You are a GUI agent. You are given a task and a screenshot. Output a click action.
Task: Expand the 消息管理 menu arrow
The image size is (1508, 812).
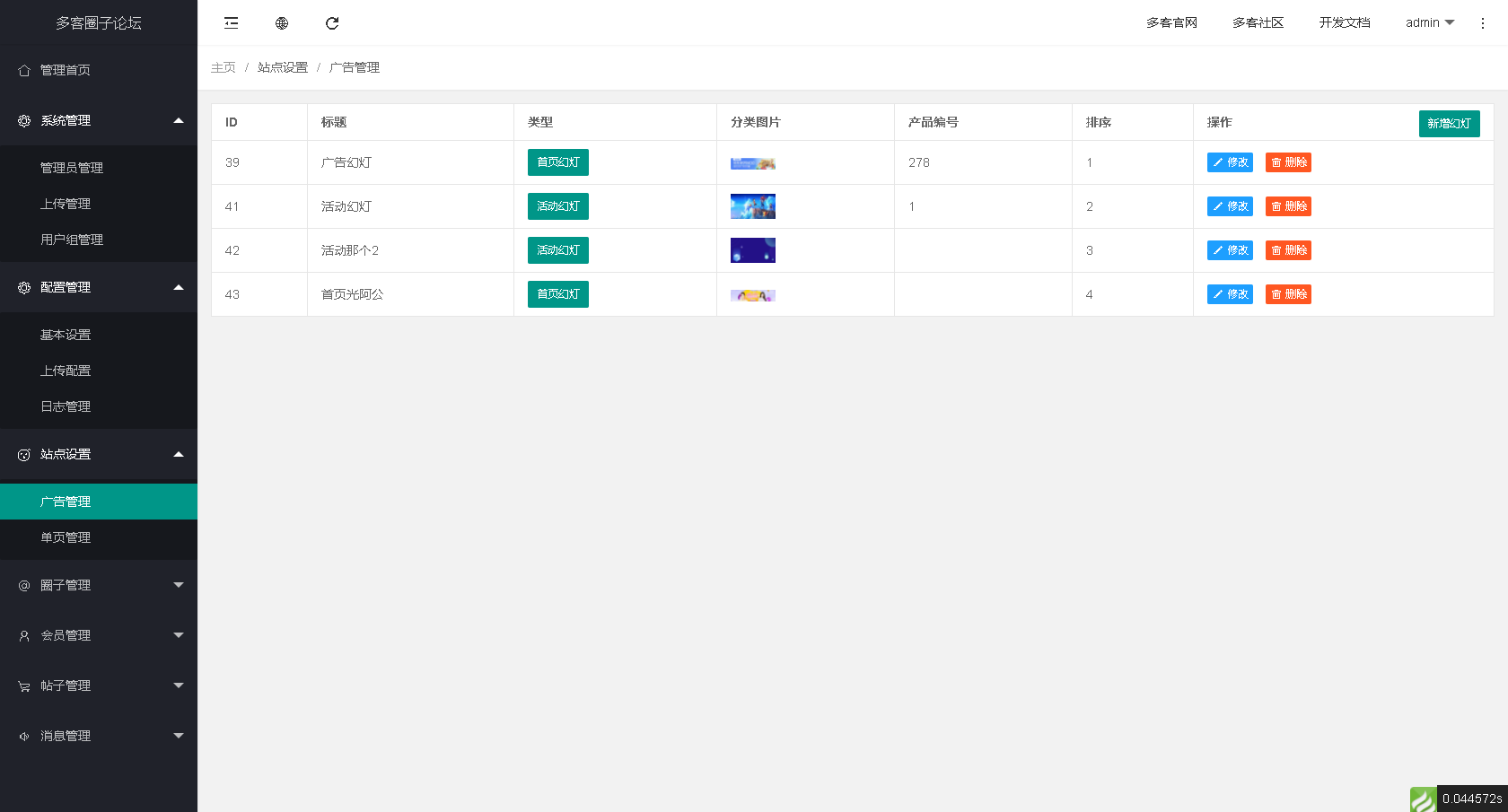(179, 736)
